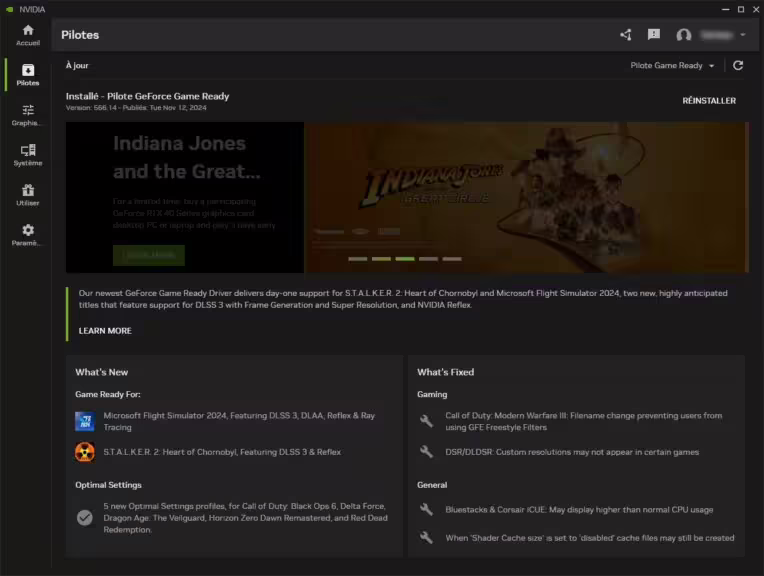This screenshot has width=764, height=576.
Task: Click wrench icon beside Shader Cache fix
Action: pyautogui.click(x=426, y=538)
